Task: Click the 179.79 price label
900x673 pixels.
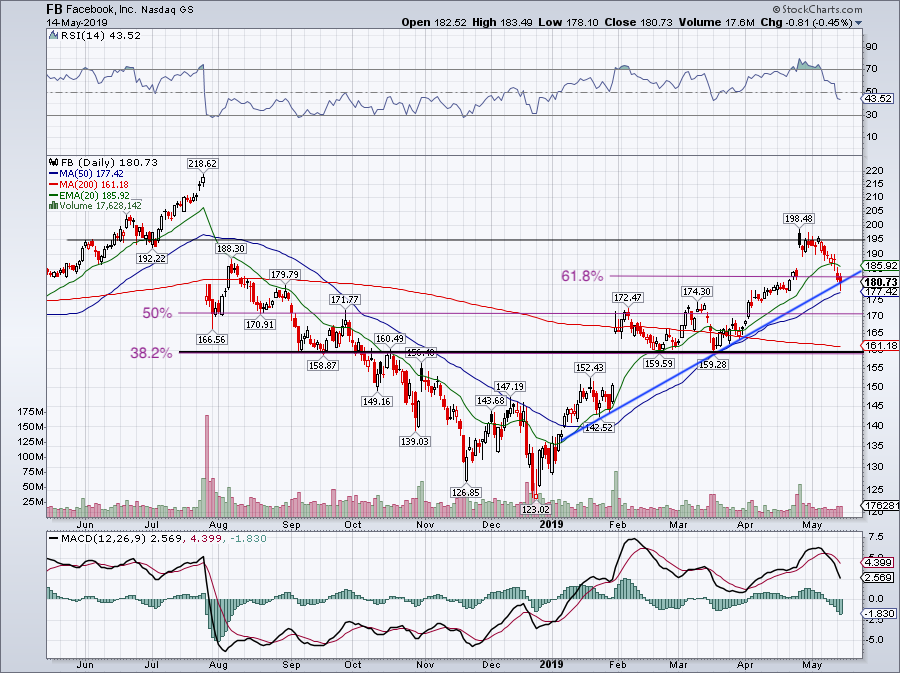Action: (285, 274)
